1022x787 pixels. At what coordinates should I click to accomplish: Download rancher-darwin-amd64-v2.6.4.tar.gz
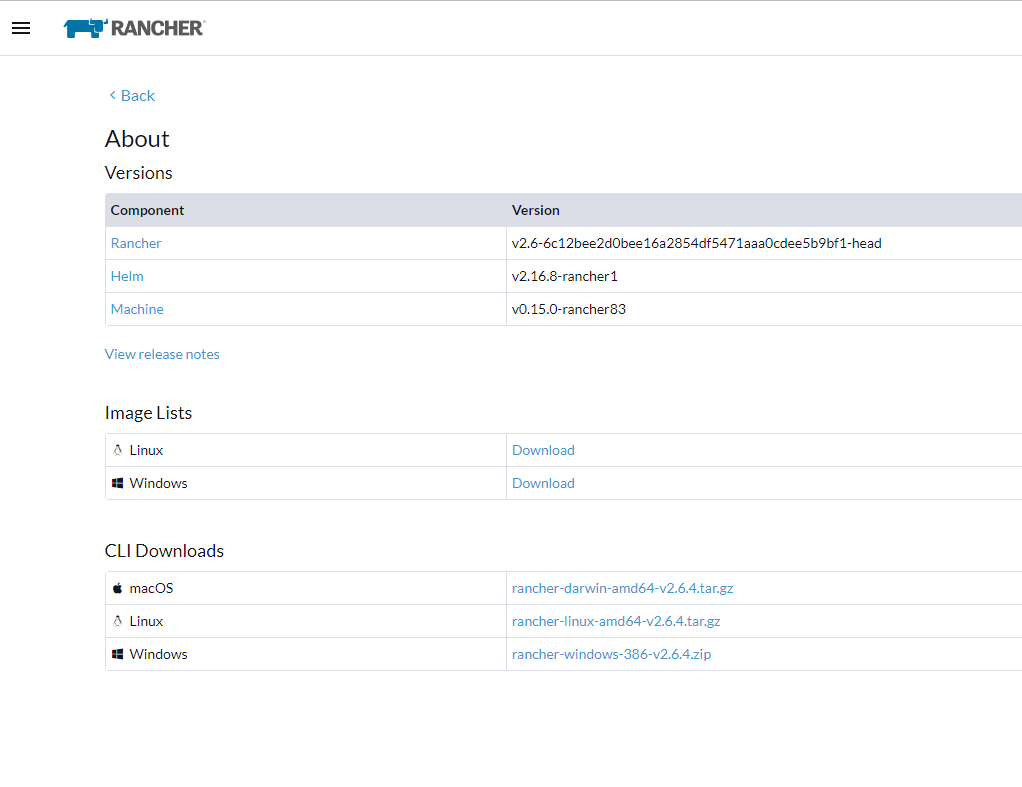[622, 588]
